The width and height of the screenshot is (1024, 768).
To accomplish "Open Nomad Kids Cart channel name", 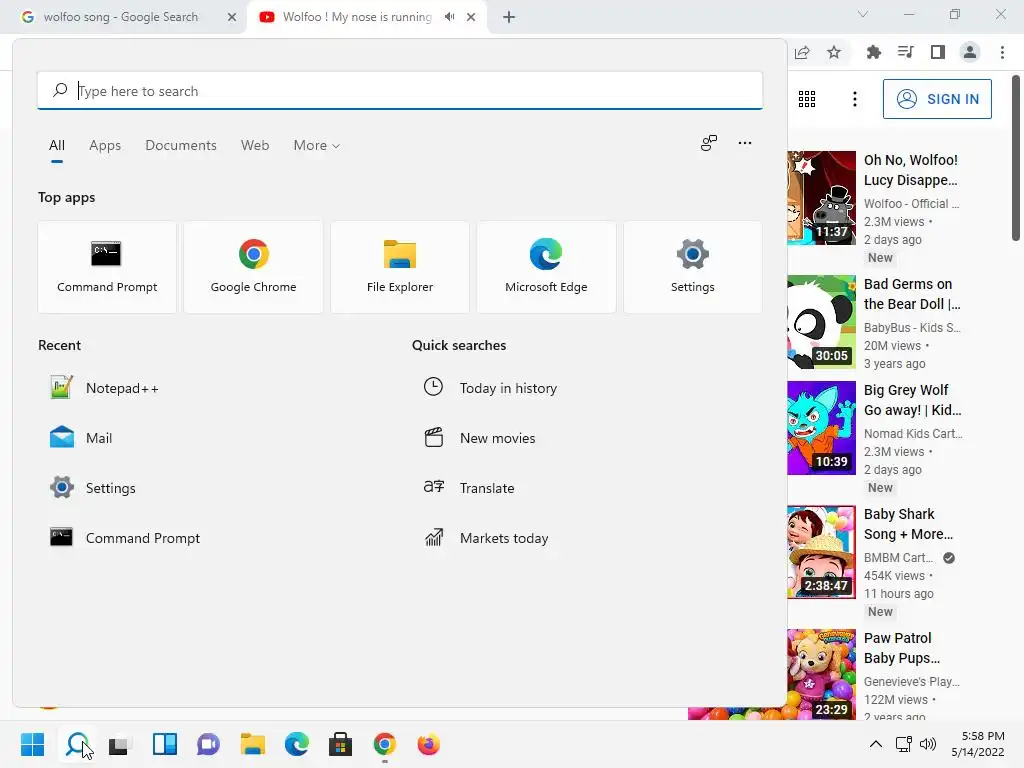I will point(913,434).
